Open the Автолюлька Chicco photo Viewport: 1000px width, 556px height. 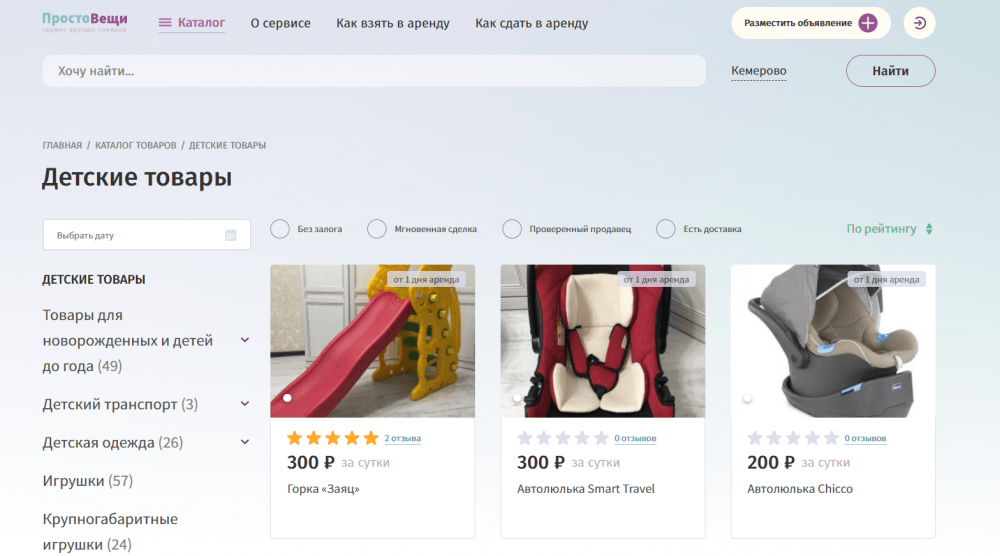[833, 341]
